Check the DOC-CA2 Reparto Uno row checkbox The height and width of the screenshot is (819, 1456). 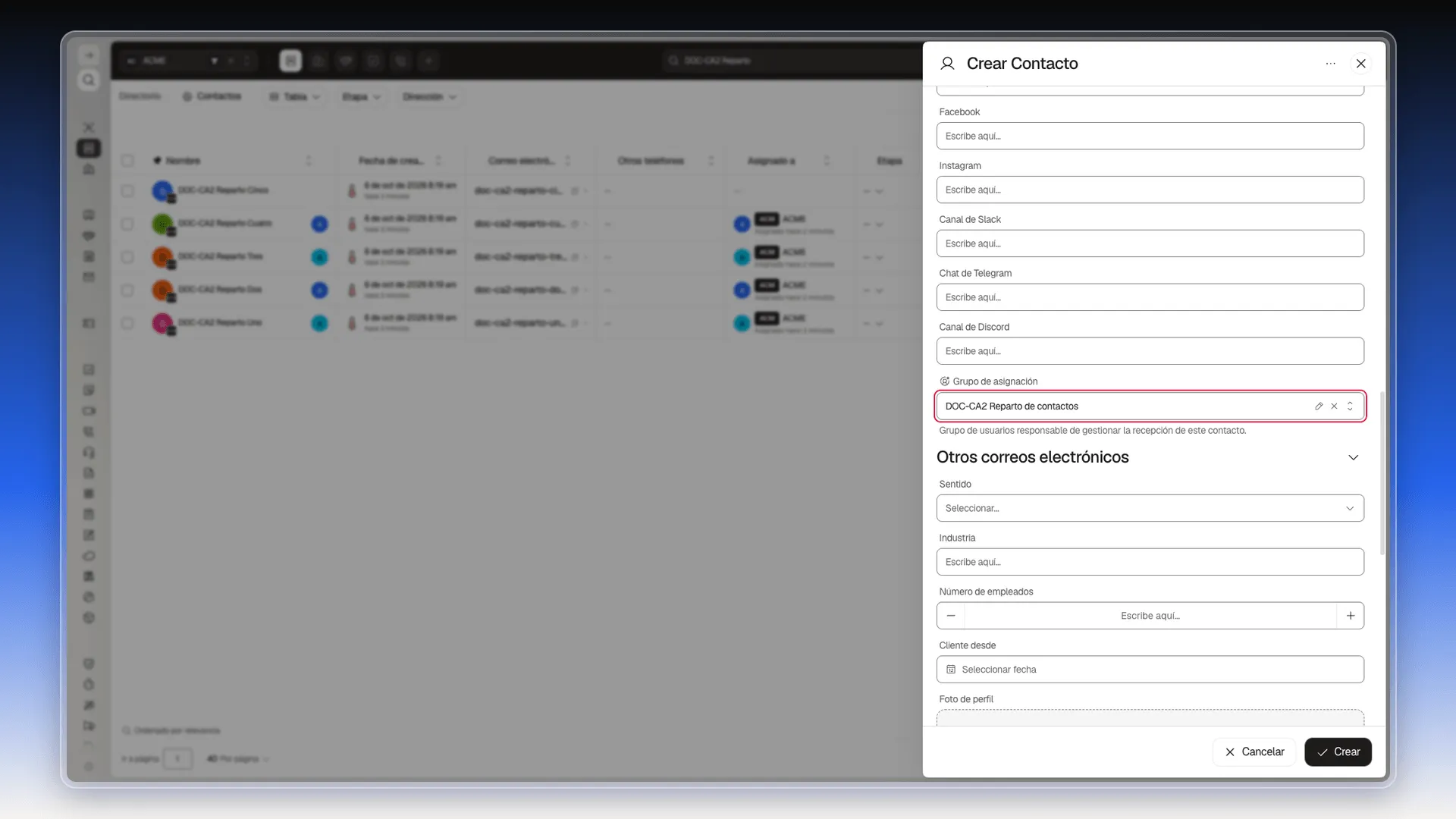pyautogui.click(x=127, y=324)
